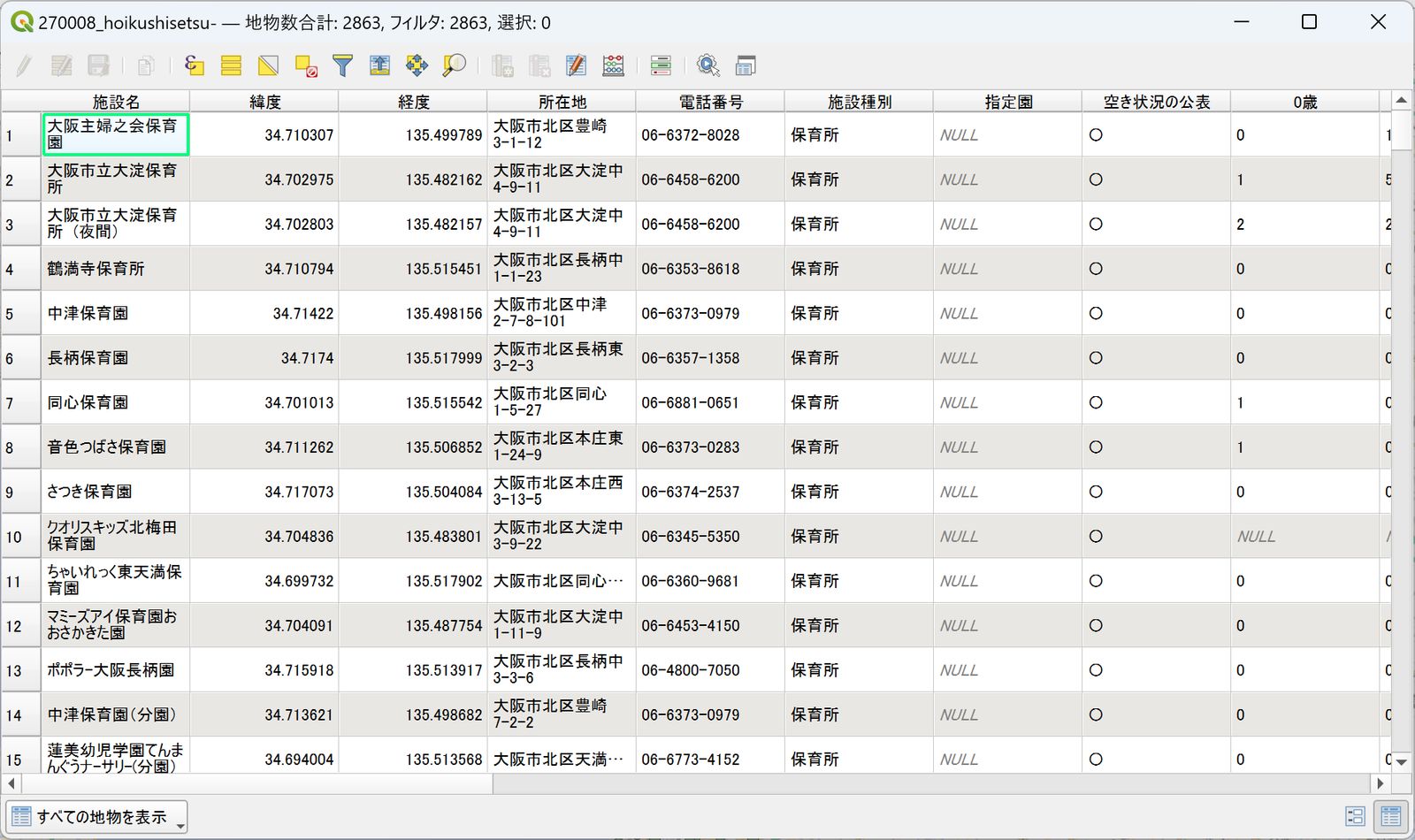The width and height of the screenshot is (1415, 840).
Task: Select the cell 大阪主婦之会保育園
Action: [116, 134]
